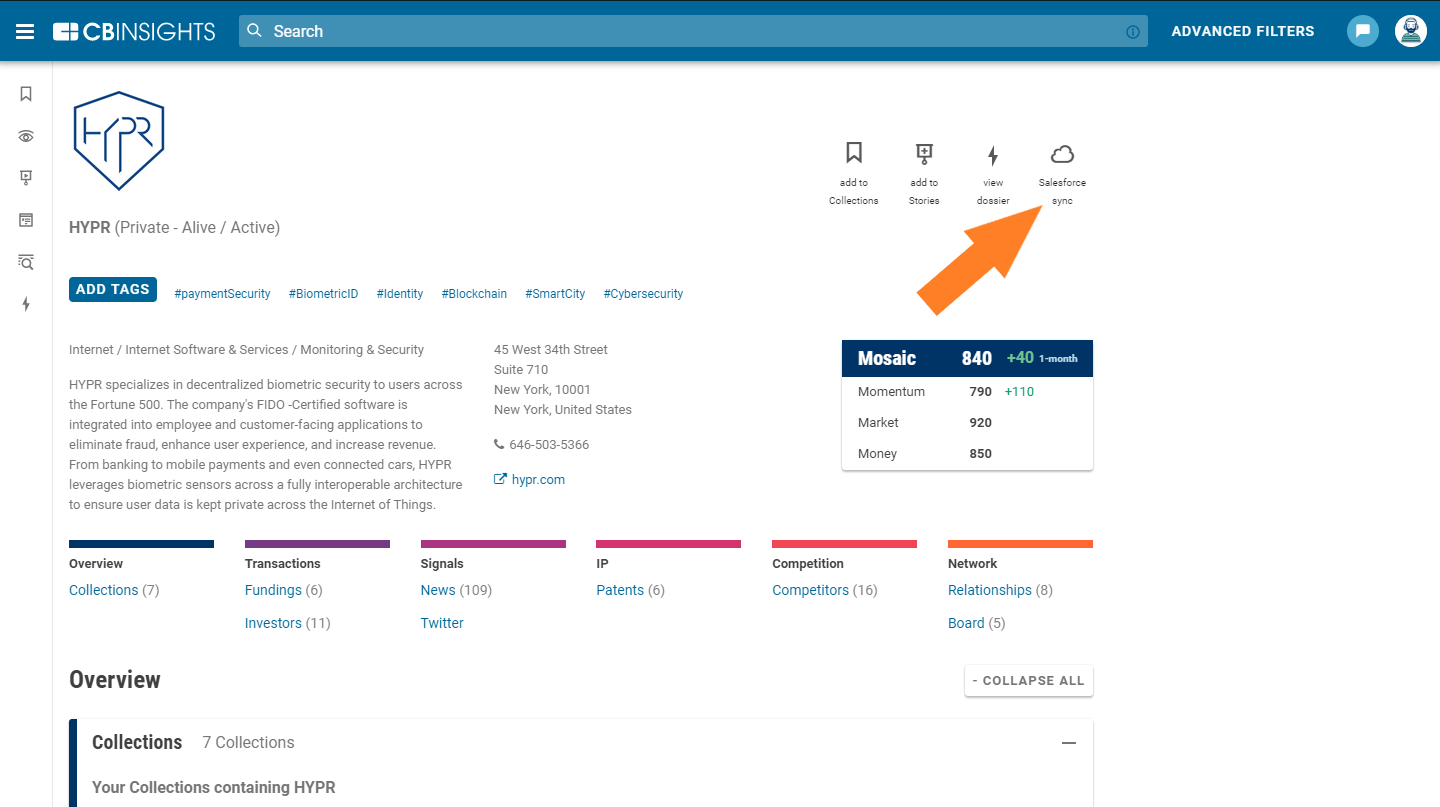This screenshot has height=807, width=1440.
Task: Open the news feed sidebar icon
Action: coord(26,220)
